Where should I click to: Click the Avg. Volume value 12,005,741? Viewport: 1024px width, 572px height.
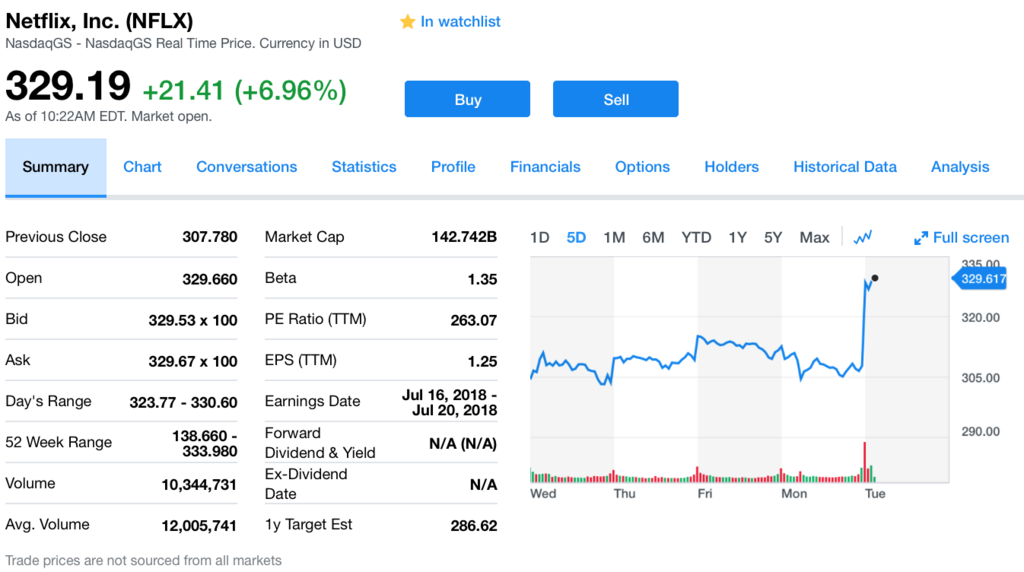[x=199, y=526]
